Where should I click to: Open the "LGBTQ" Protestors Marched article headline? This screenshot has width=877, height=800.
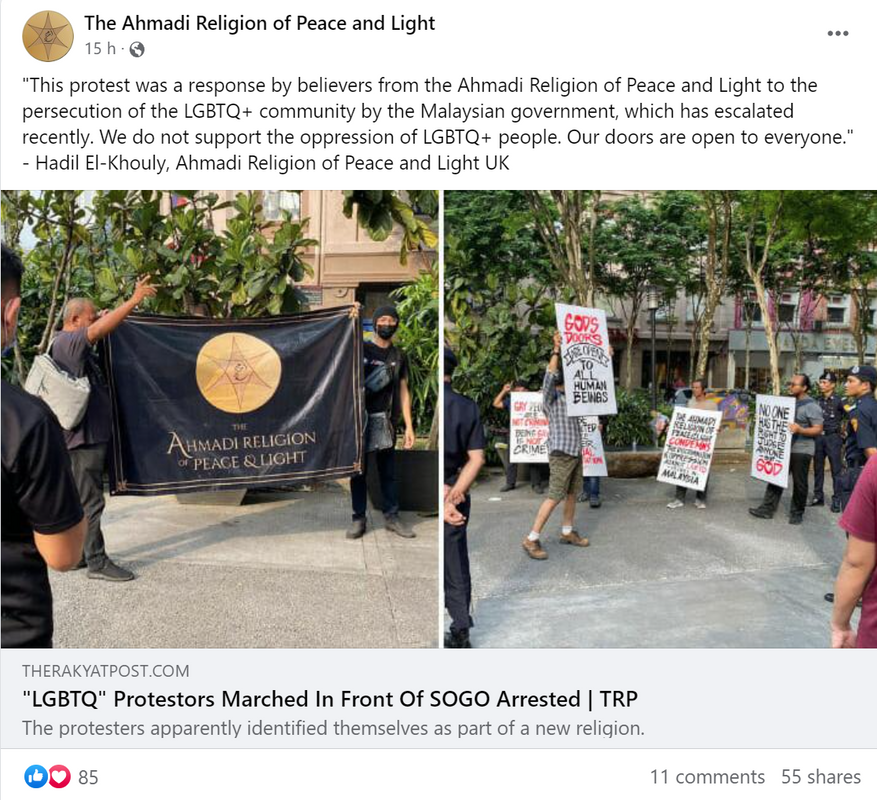click(330, 699)
